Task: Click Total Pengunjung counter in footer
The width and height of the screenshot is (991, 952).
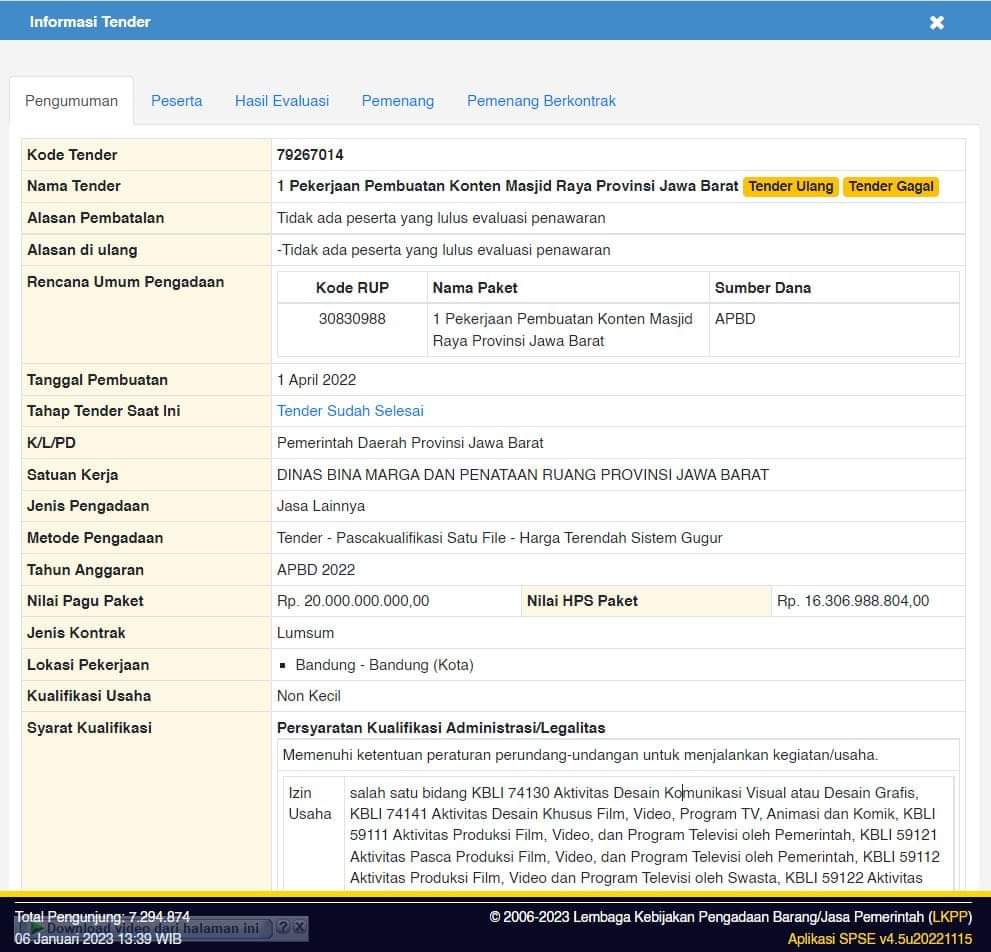Action: point(102,917)
